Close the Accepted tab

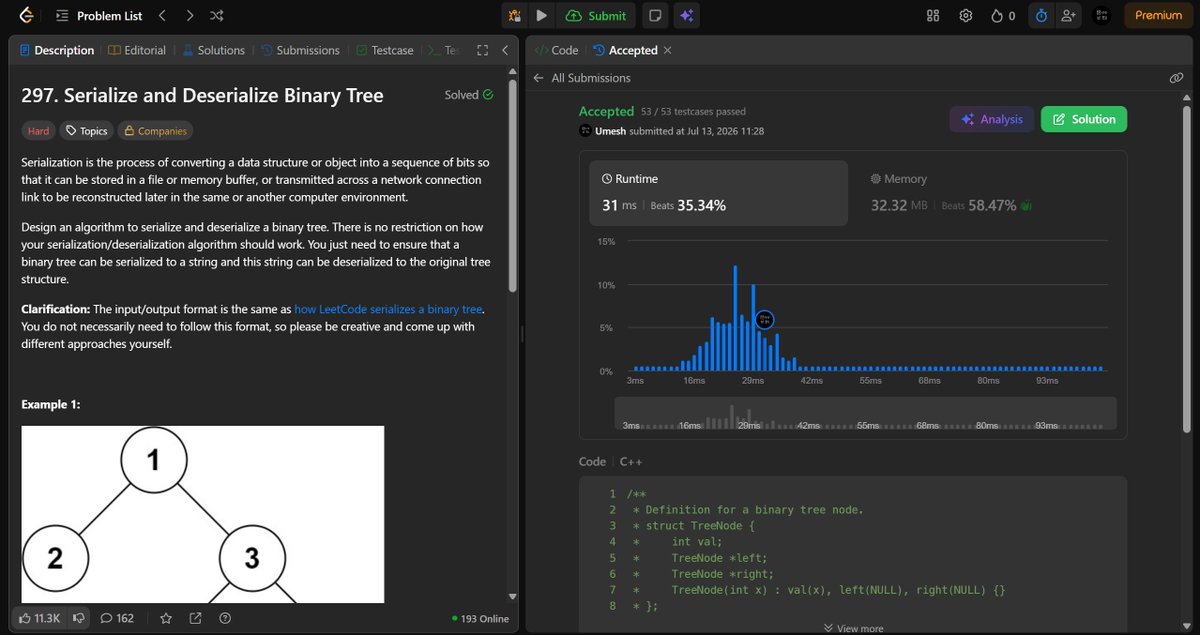pos(668,50)
